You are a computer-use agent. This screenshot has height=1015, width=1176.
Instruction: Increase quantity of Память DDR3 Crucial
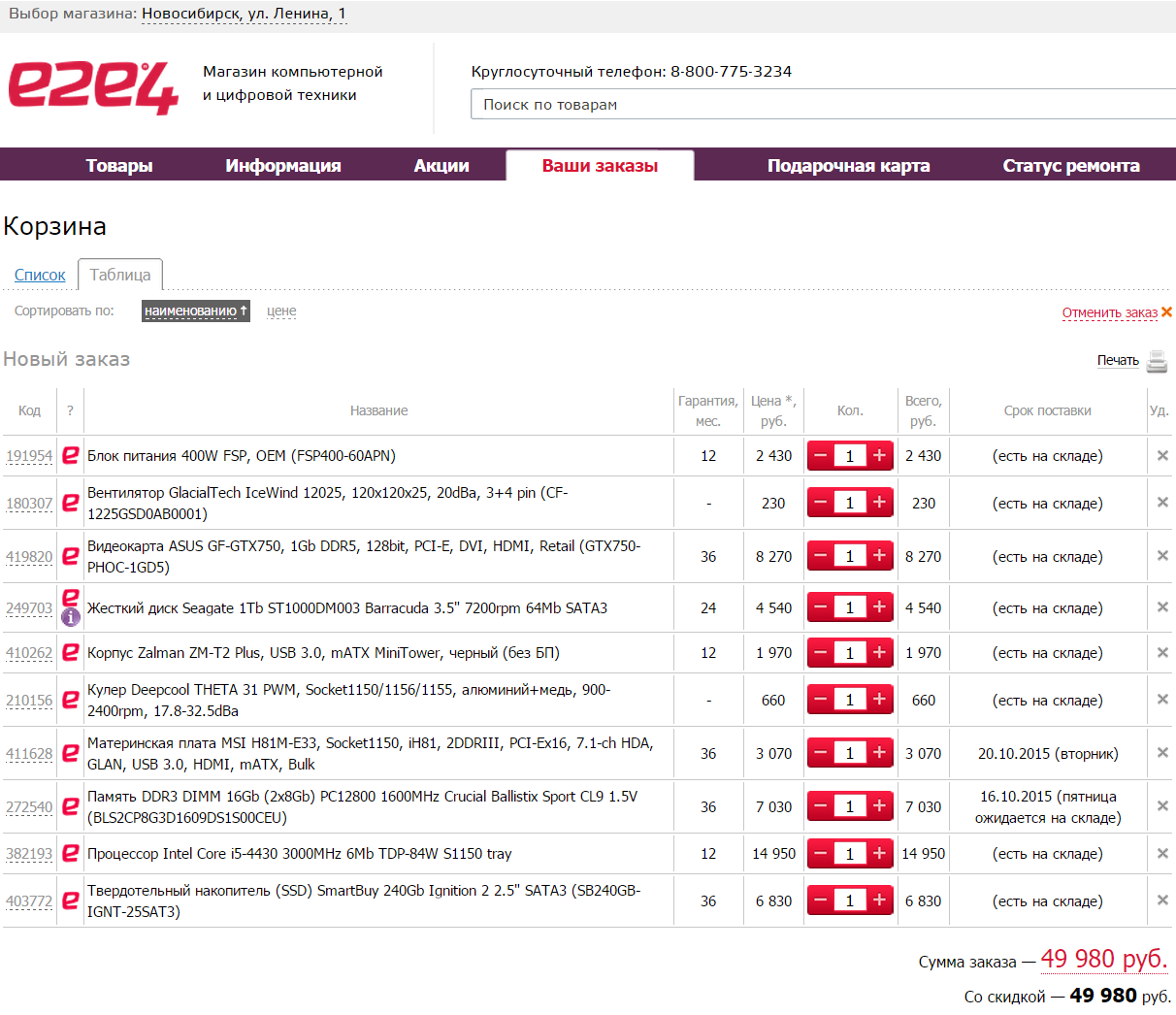pos(879,806)
